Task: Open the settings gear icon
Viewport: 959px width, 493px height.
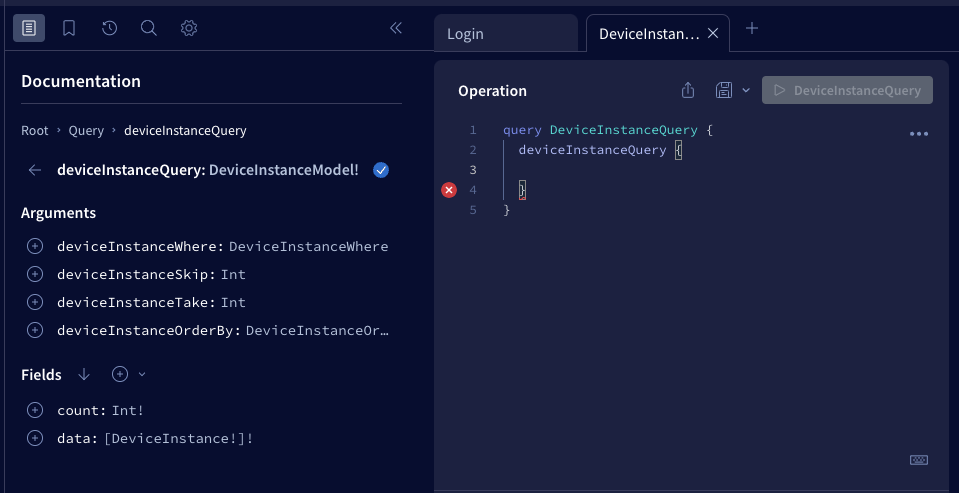Action: (189, 28)
